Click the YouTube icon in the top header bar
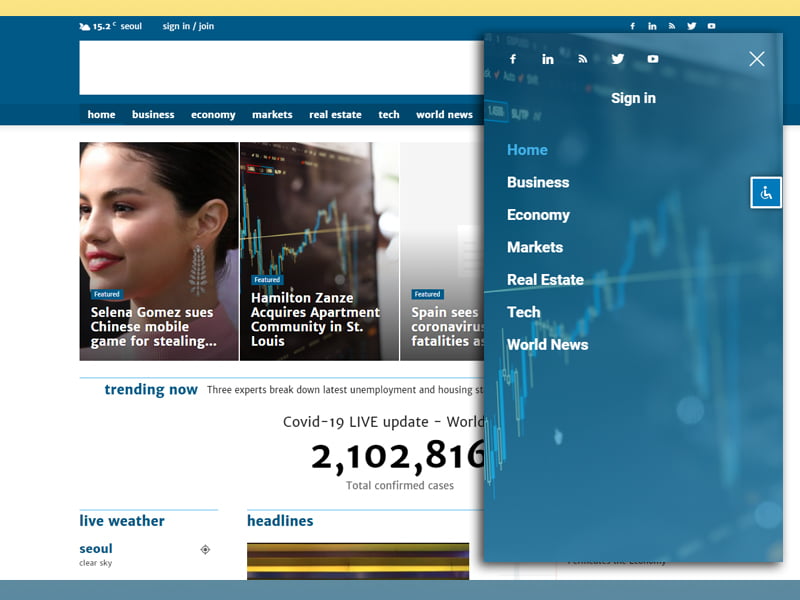The image size is (800, 600). tap(712, 26)
